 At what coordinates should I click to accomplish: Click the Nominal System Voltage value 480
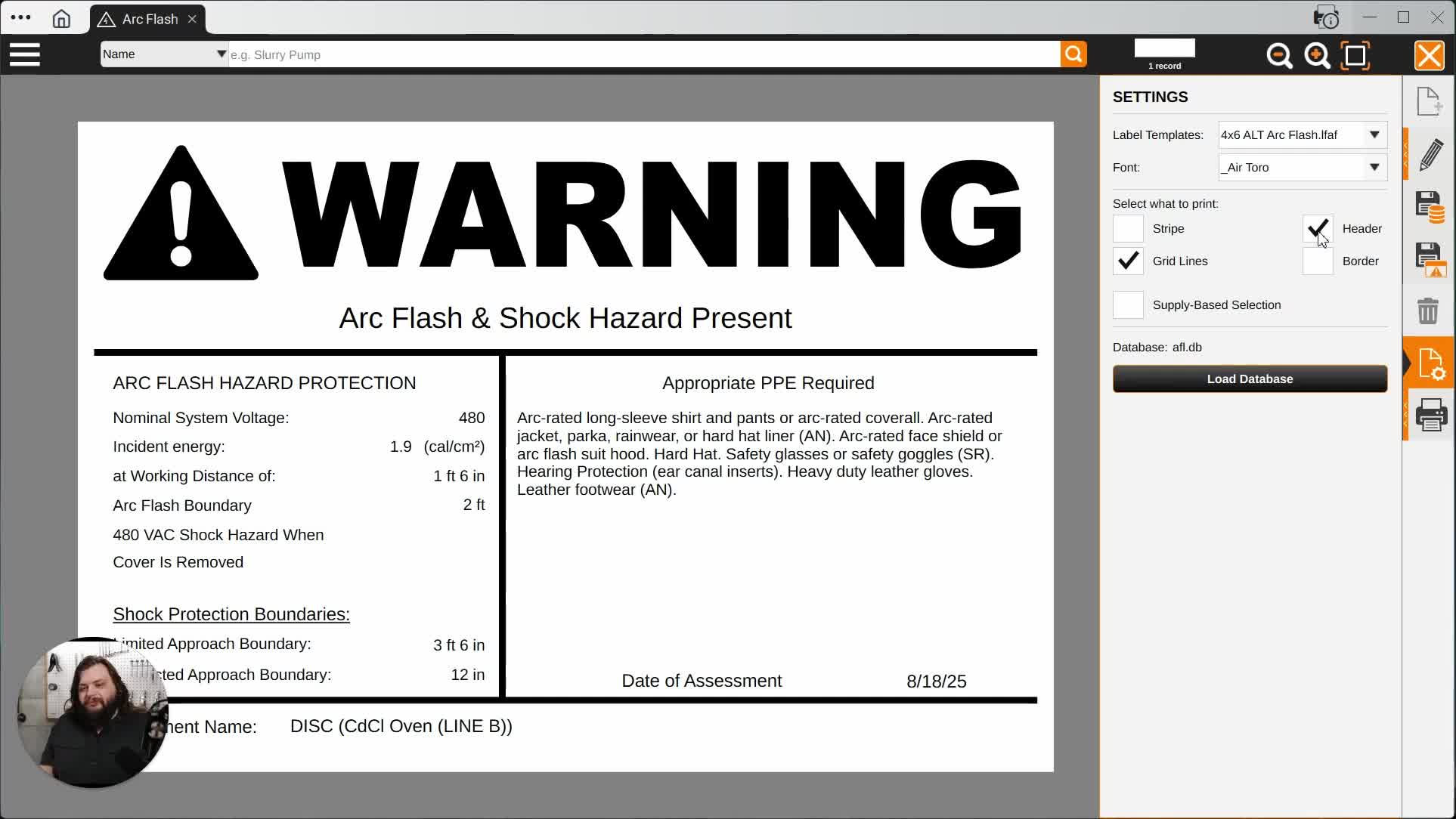click(x=472, y=418)
